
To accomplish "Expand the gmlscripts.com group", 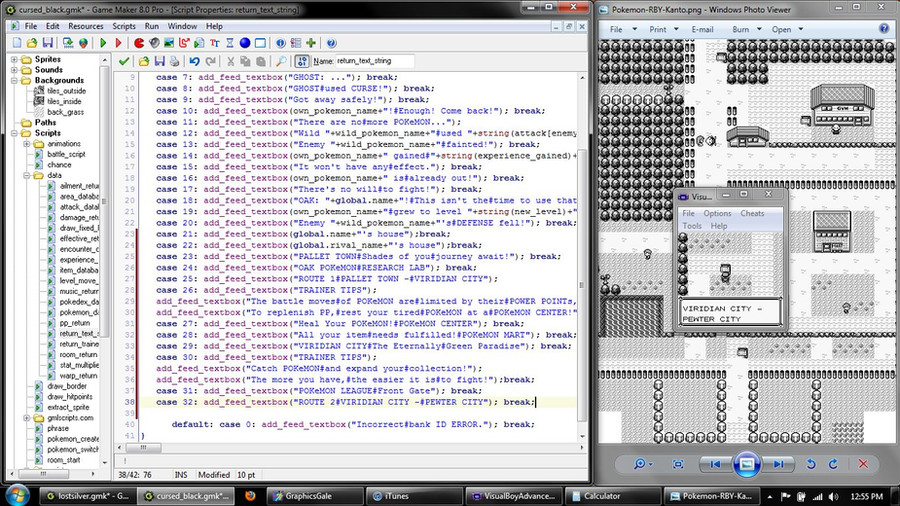I will (27, 418).
